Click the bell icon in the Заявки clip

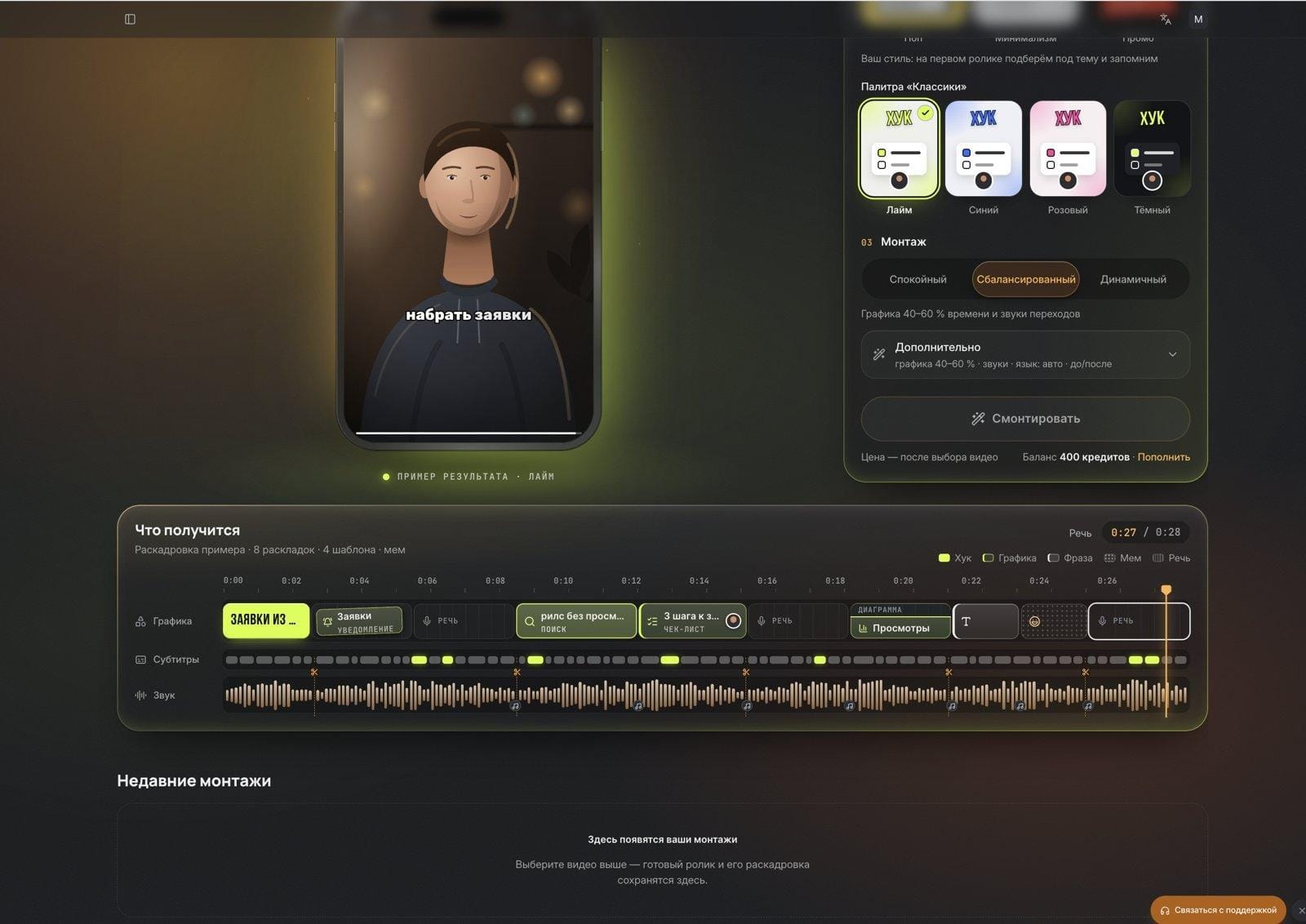point(327,622)
